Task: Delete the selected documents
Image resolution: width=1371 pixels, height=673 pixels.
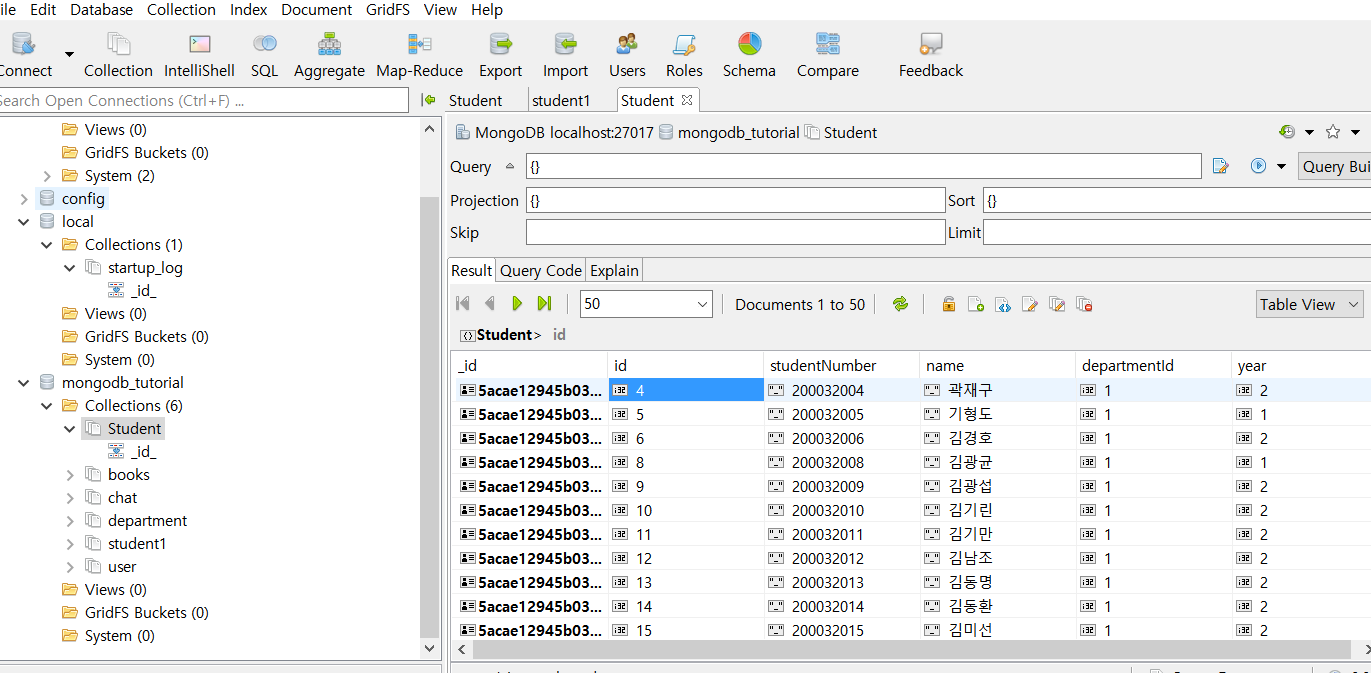Action: click(1084, 303)
